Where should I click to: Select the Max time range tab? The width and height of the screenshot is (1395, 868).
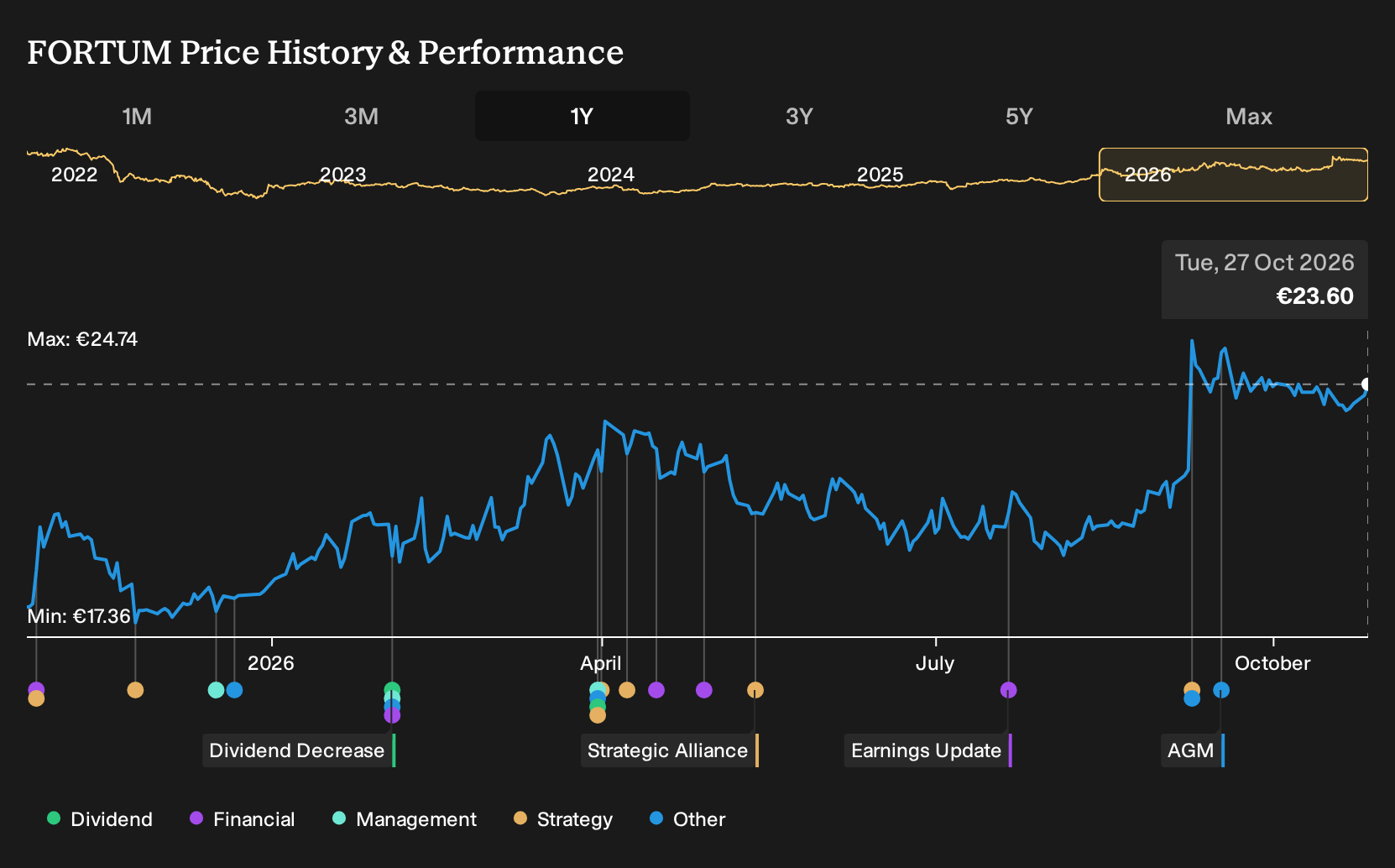pos(1249,116)
